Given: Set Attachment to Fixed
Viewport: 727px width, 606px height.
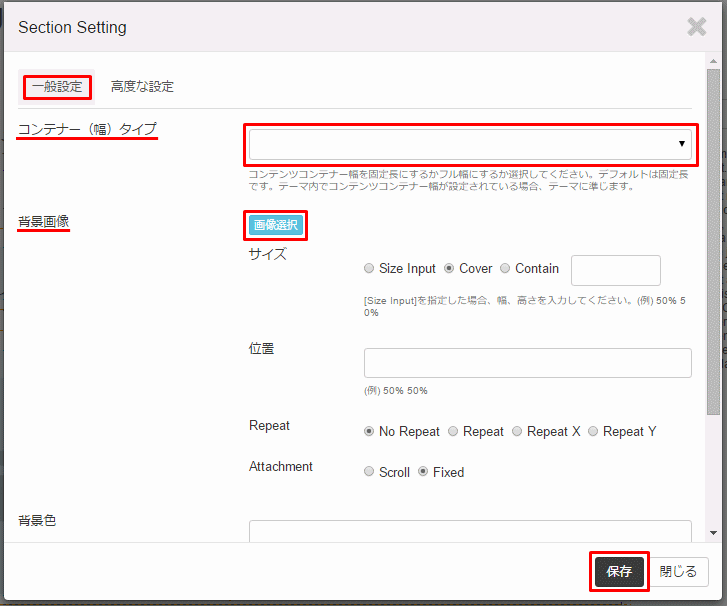Looking at the screenshot, I should pos(423,472).
